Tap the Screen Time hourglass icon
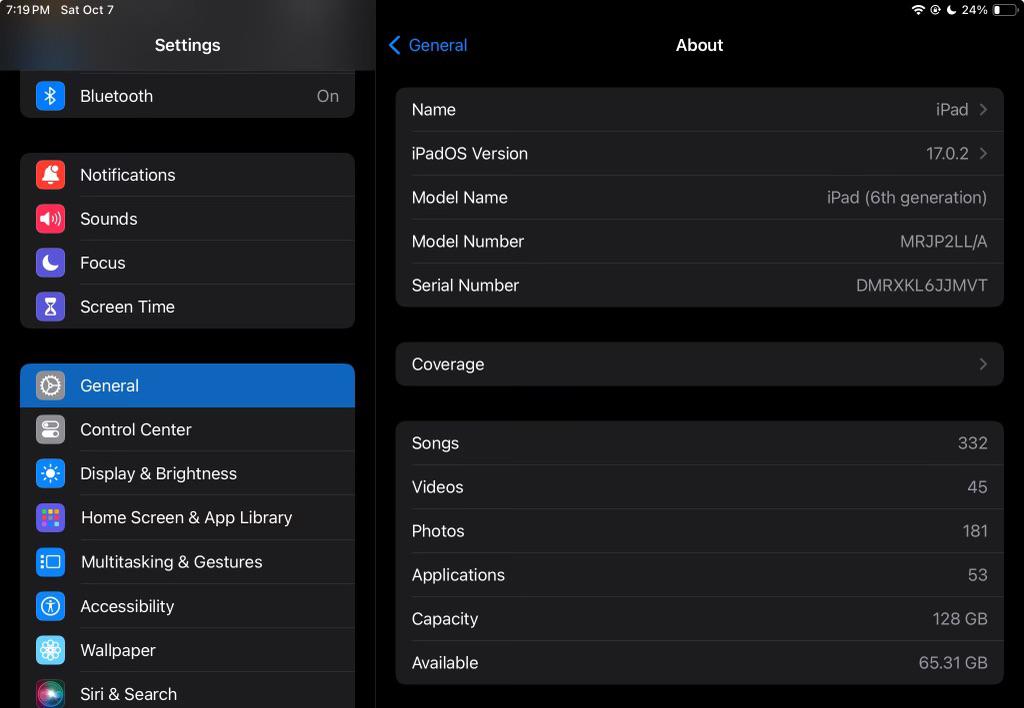The width and height of the screenshot is (1024, 708). pyautogui.click(x=50, y=307)
